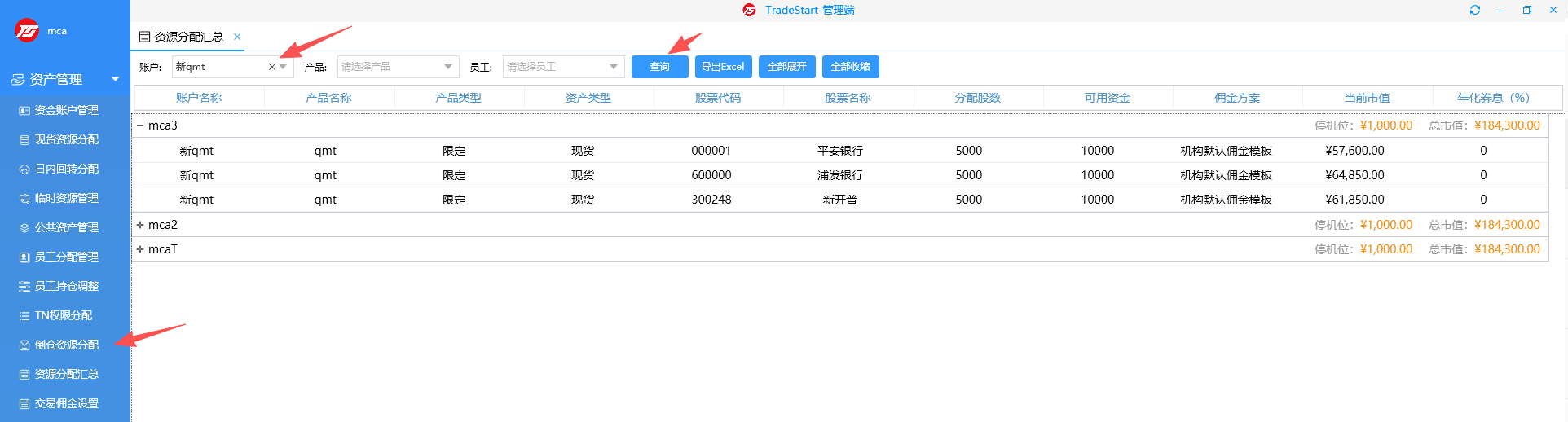Collapse the 资产管理 sidebar section

pos(115,79)
